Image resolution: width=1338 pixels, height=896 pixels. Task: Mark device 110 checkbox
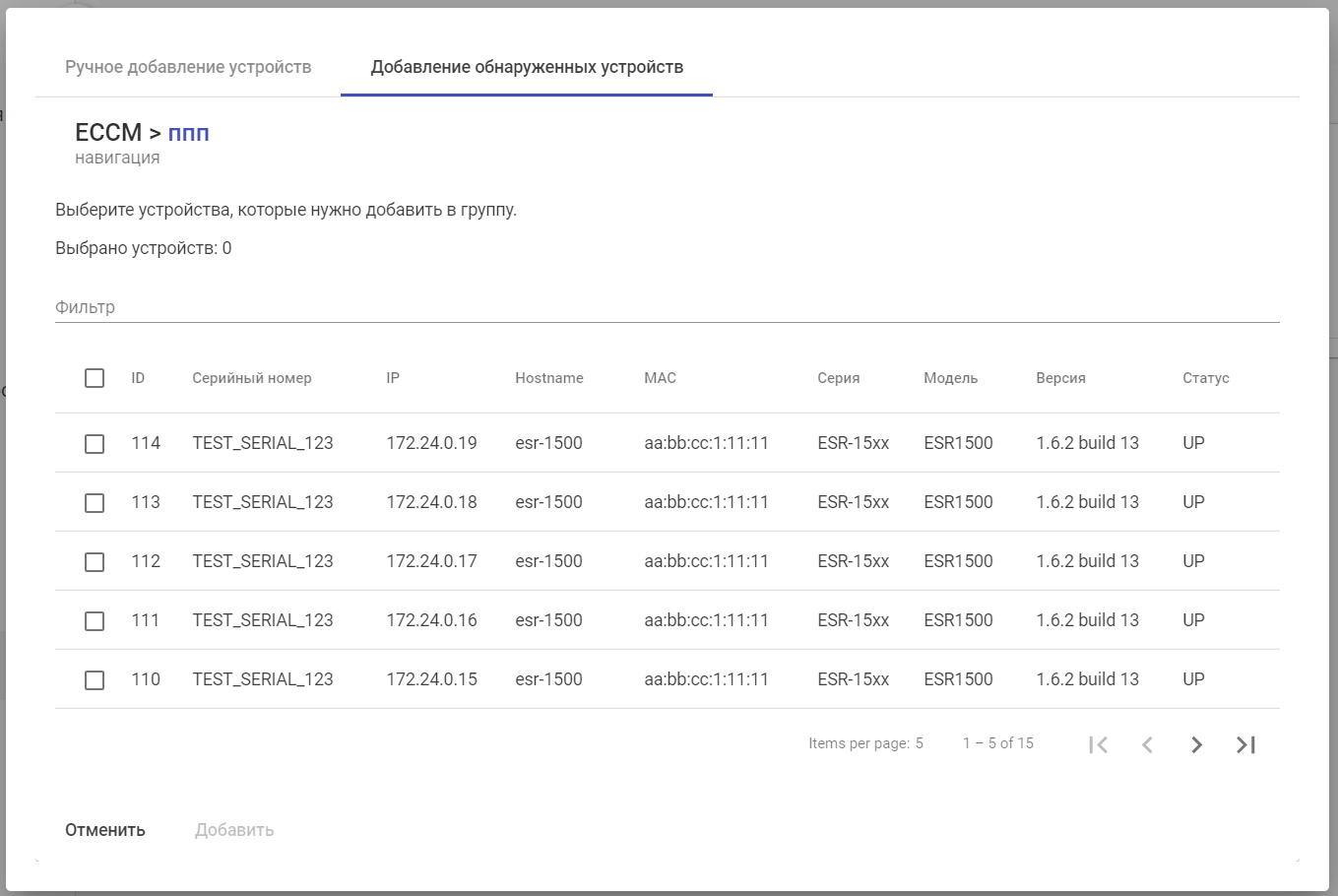click(95, 680)
